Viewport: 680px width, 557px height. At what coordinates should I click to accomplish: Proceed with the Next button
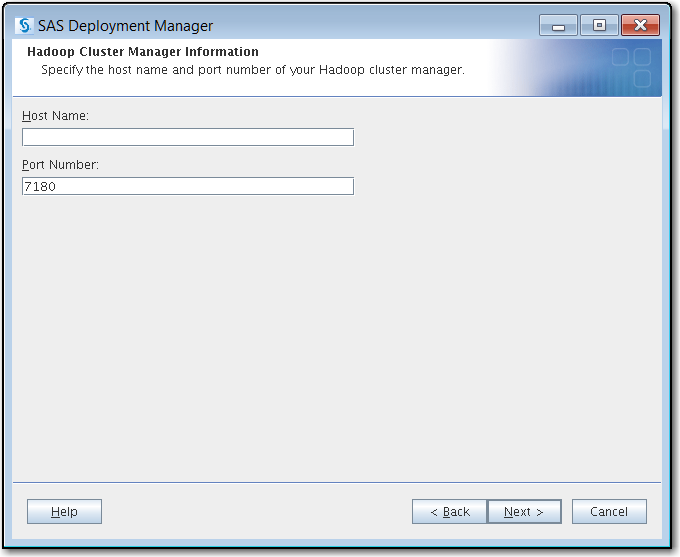(x=524, y=511)
